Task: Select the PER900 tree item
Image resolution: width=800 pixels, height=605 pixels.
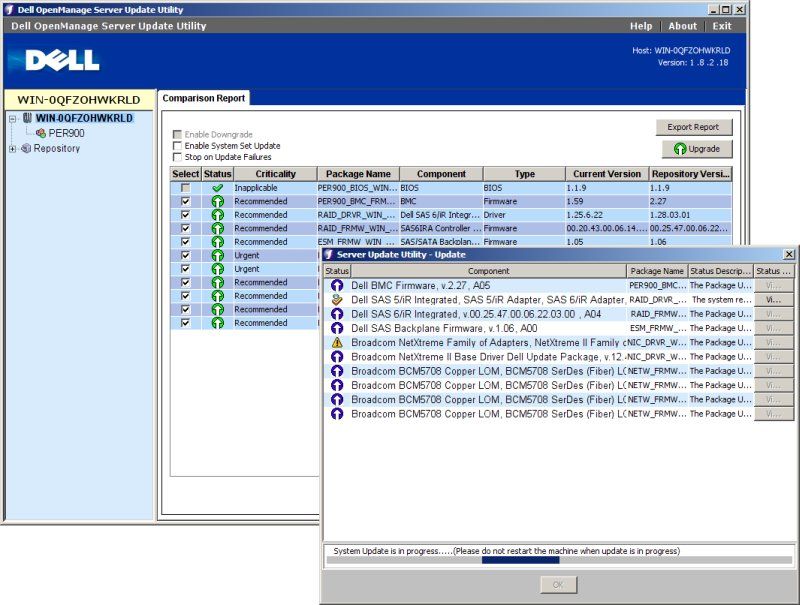Action: point(66,133)
